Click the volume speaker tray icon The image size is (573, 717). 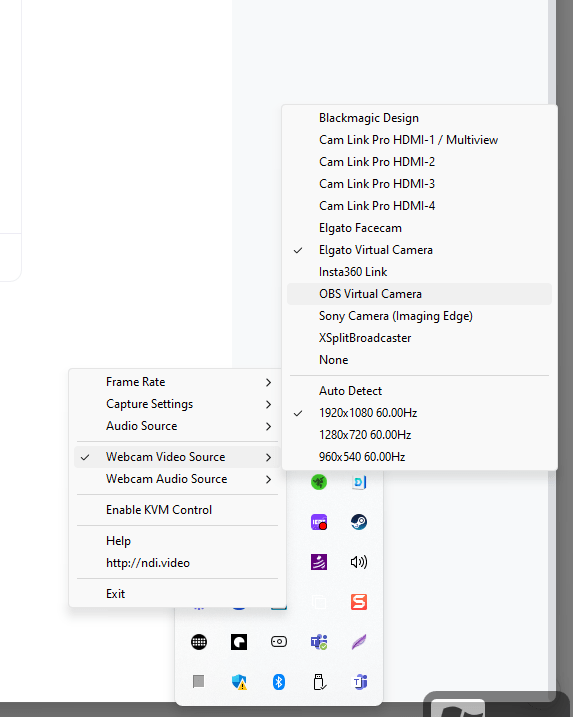(x=359, y=562)
